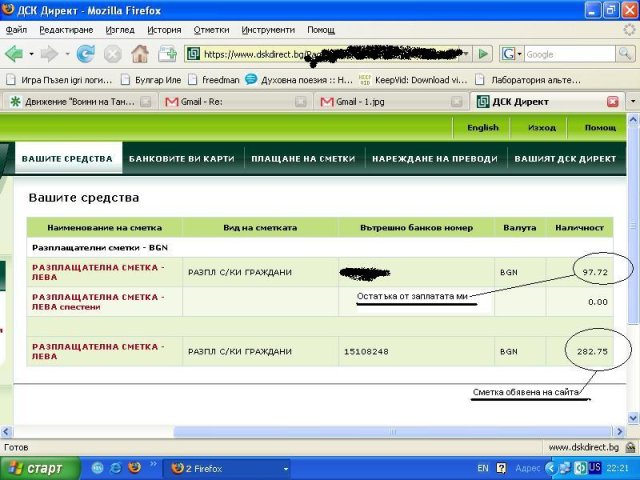Open the tab list dropdown arrow
This screenshot has width=640, height=480.
633,101
